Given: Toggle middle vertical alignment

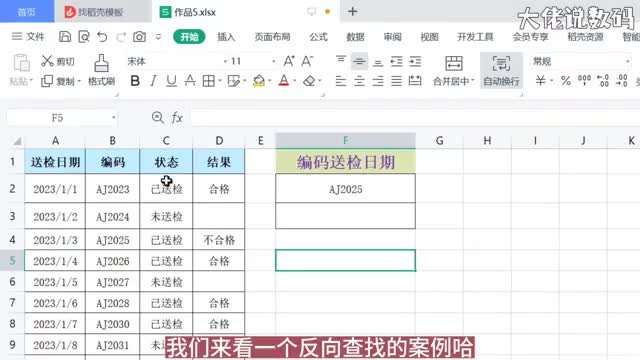Looking at the screenshot, I should coord(359,61).
